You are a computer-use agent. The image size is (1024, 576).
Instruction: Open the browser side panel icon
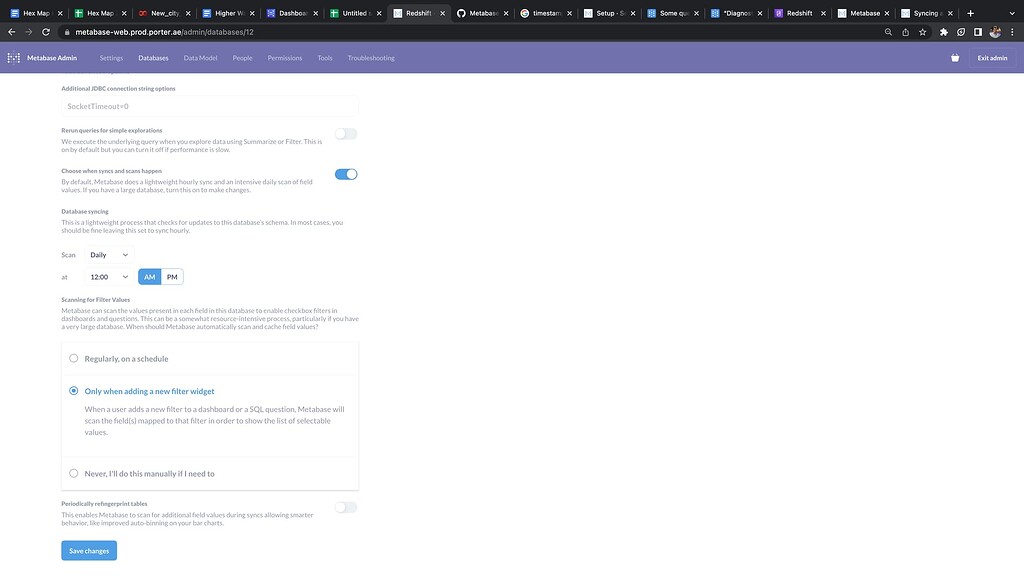point(976,31)
